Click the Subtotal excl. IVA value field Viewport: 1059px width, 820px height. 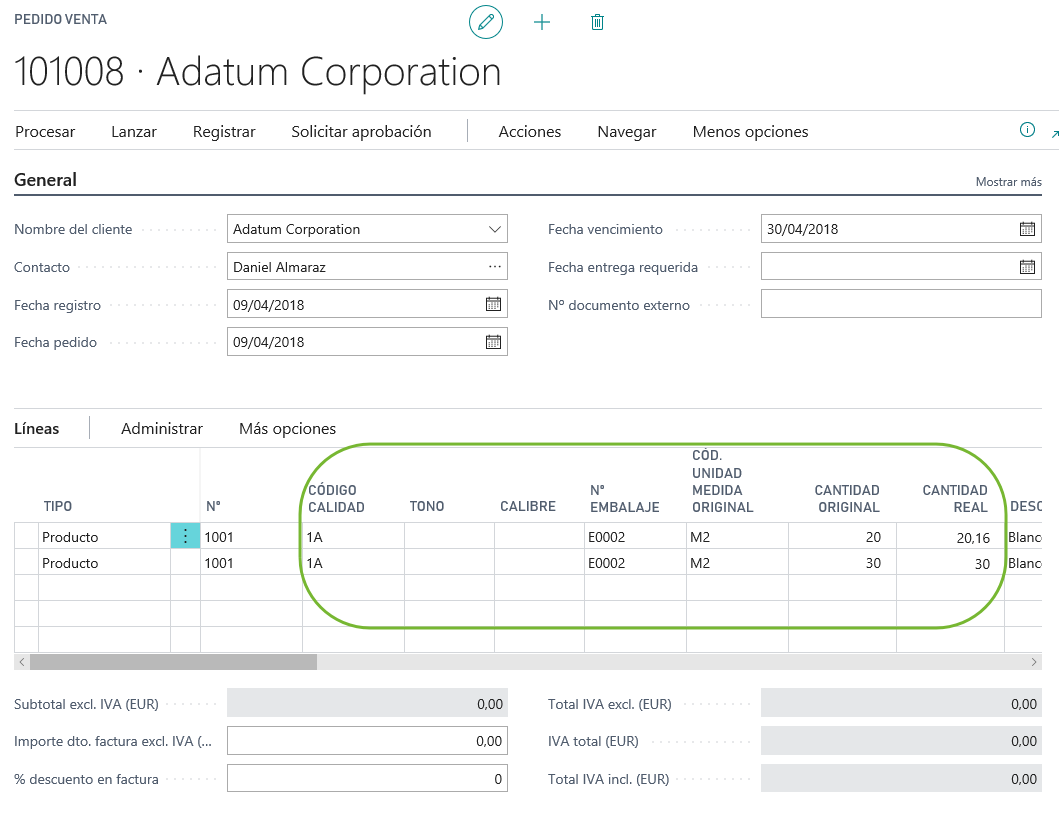tap(367, 703)
